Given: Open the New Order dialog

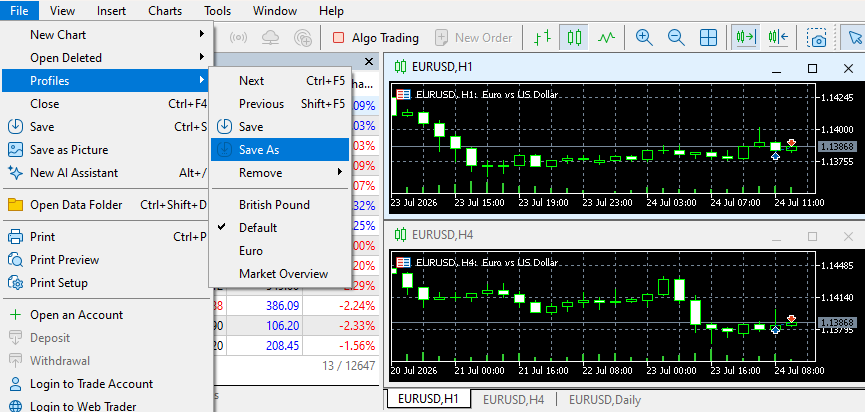Looking at the screenshot, I should (474, 38).
